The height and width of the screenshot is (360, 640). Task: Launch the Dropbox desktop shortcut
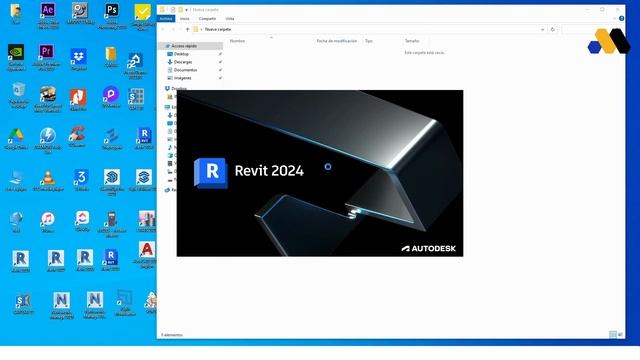[x=78, y=56]
